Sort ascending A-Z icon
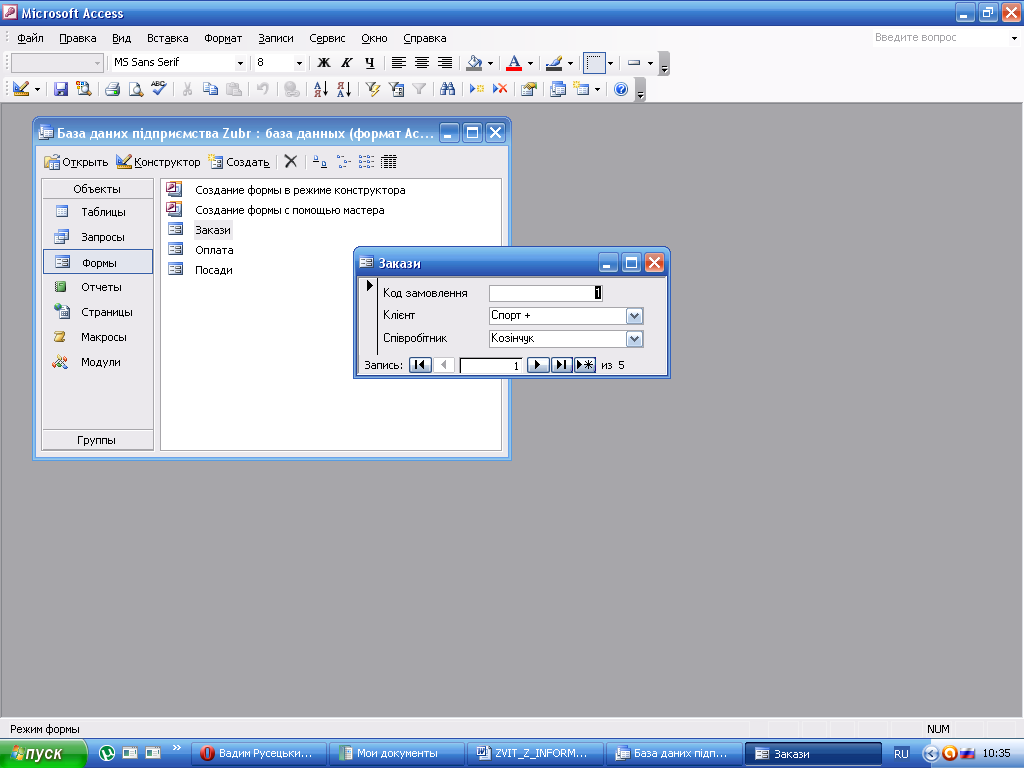Image resolution: width=1024 pixels, height=768 pixels. click(x=321, y=89)
